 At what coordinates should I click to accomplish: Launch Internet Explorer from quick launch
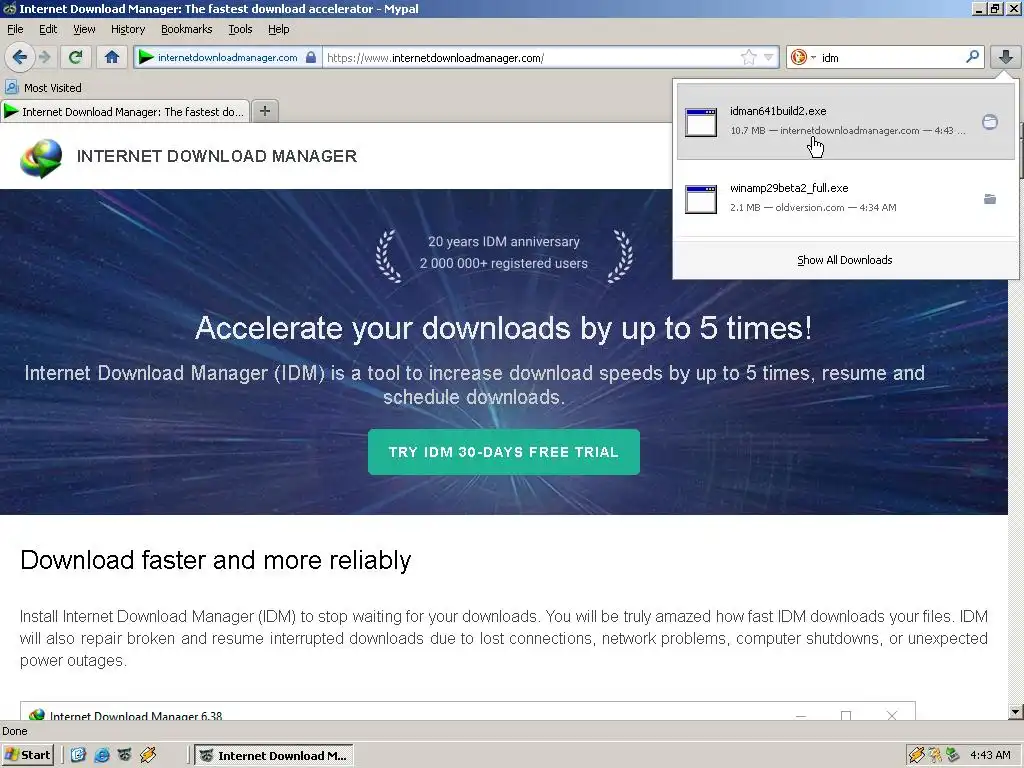(x=102, y=755)
